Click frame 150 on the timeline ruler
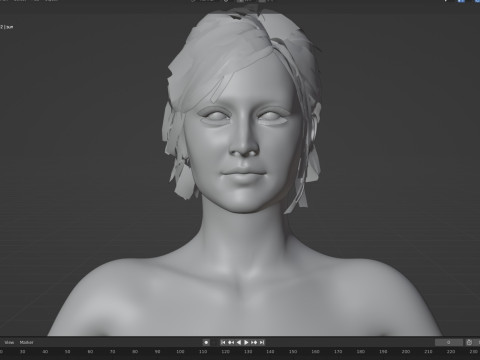 click(x=293, y=352)
